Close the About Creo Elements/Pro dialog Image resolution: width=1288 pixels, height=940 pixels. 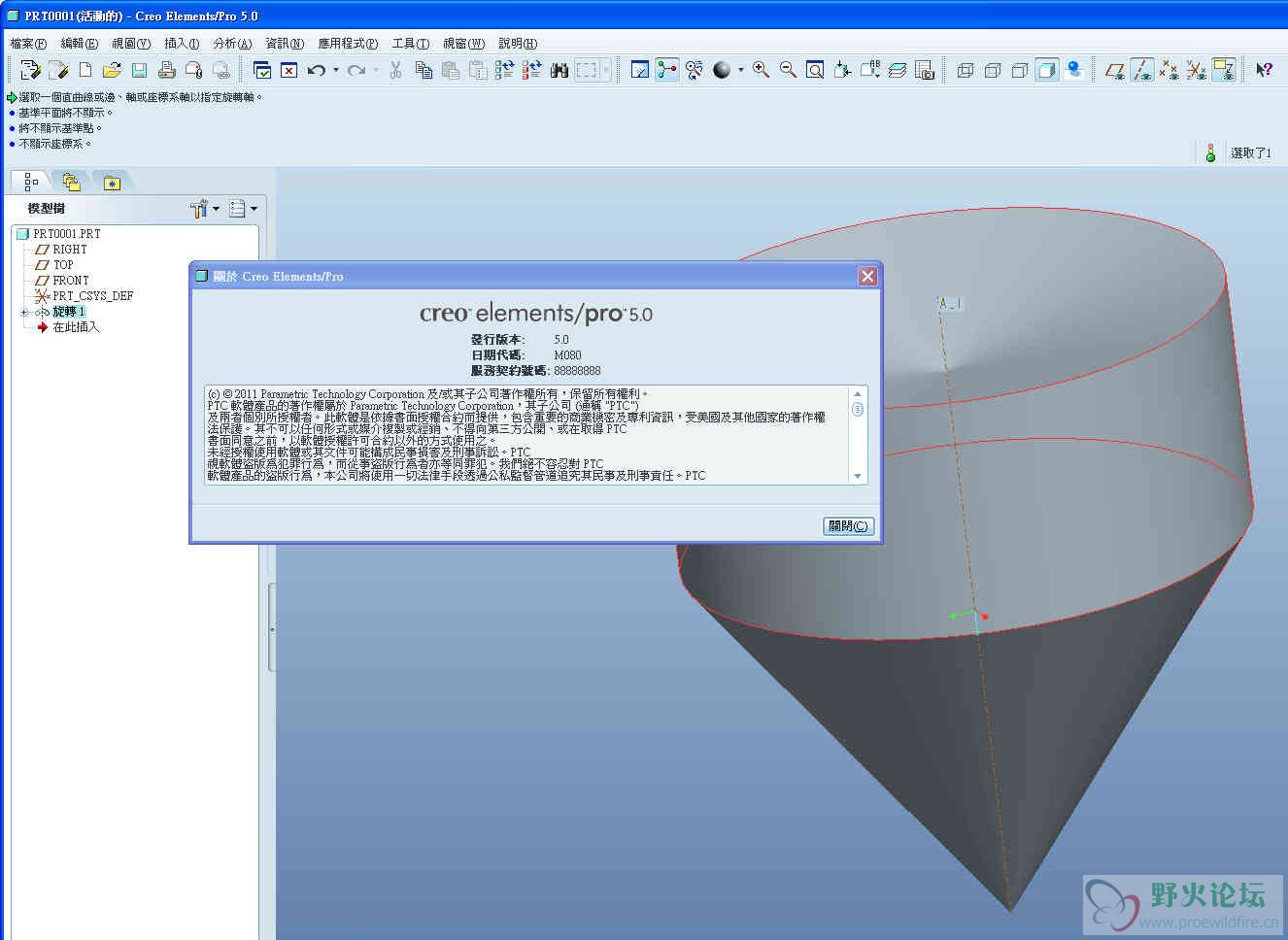click(867, 276)
